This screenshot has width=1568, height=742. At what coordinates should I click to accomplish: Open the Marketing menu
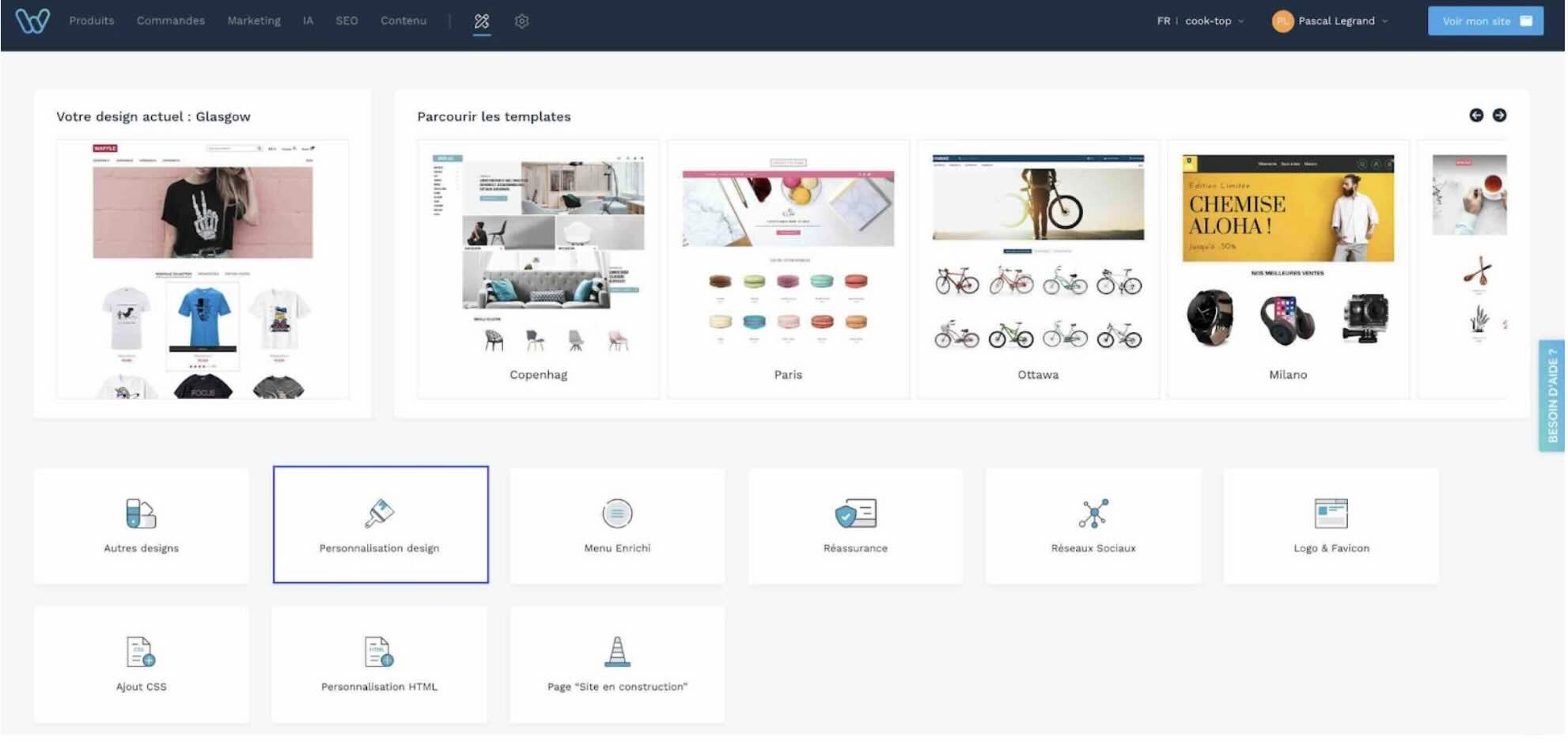254,21
